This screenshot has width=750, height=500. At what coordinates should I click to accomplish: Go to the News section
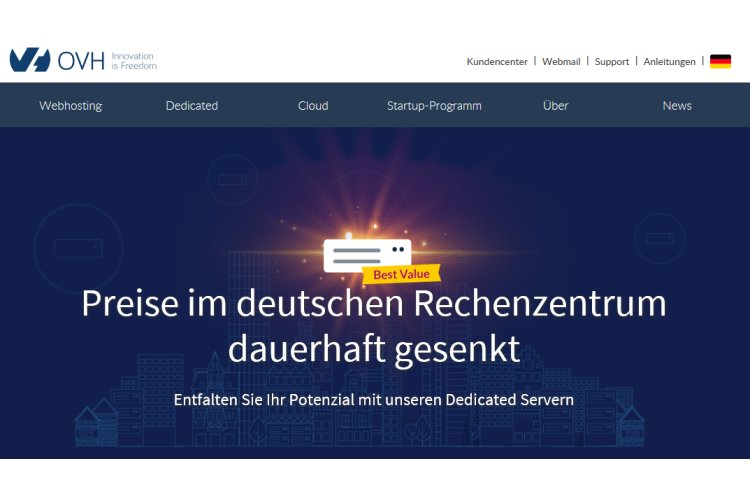click(677, 106)
